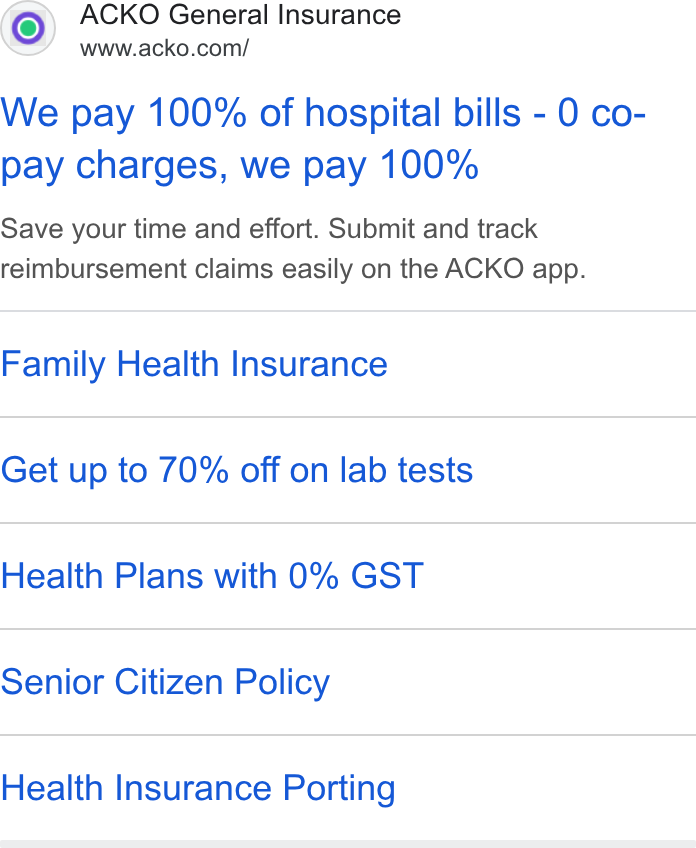Click 'ACKO app' in the ad description
This screenshot has width=696, height=848.
516,269
